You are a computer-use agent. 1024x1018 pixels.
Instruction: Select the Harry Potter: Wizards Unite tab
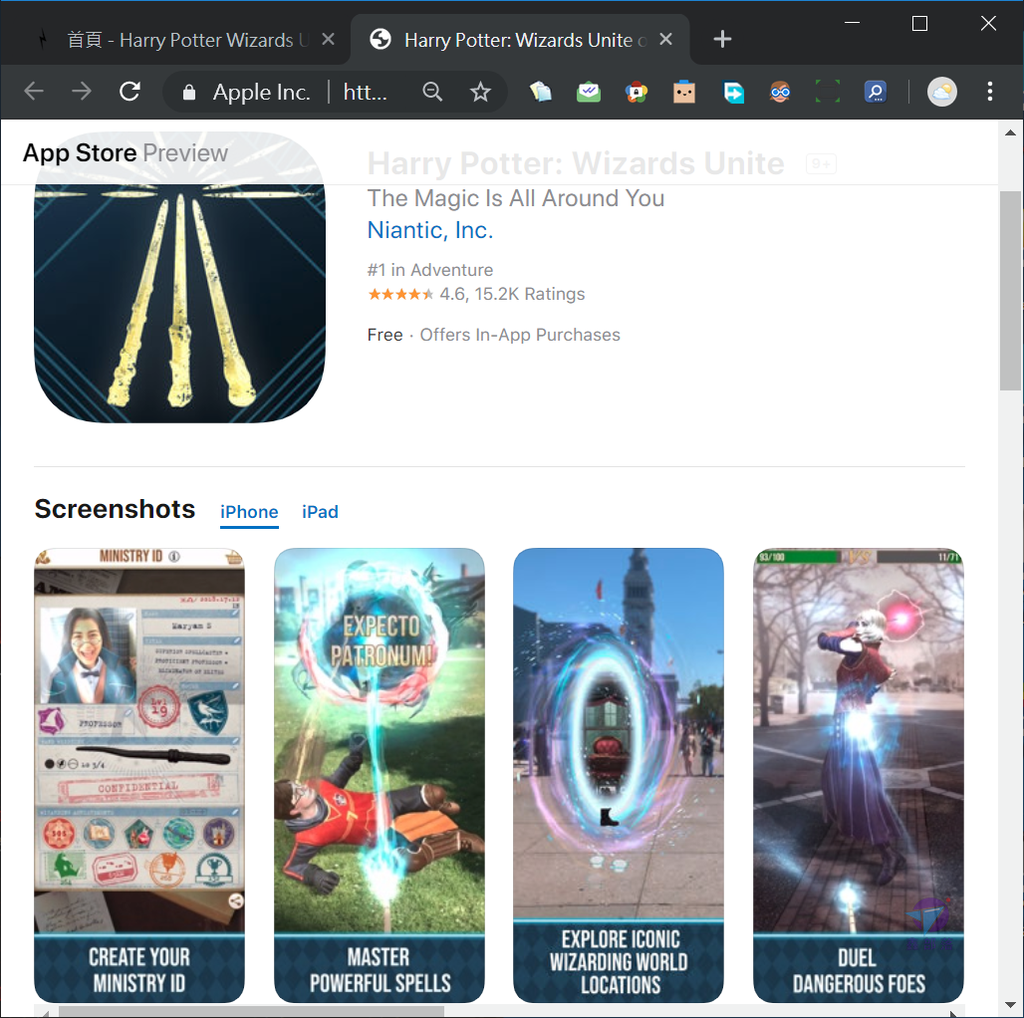[x=519, y=40]
